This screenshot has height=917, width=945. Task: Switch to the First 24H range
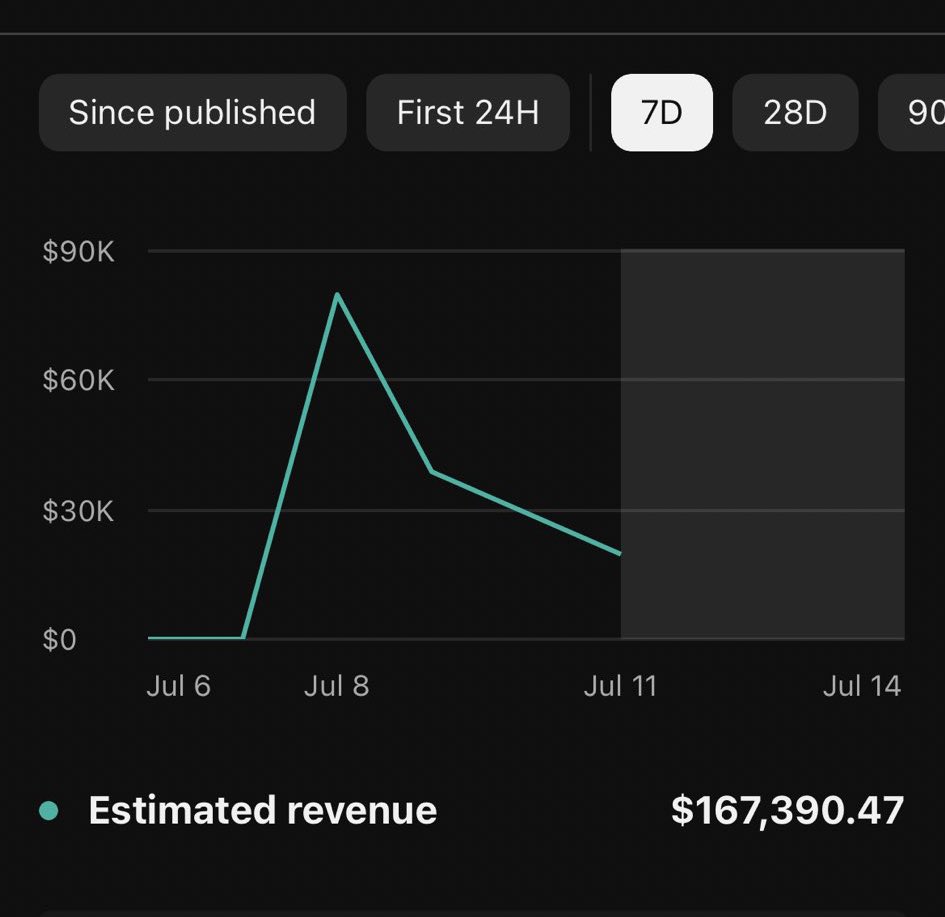468,112
